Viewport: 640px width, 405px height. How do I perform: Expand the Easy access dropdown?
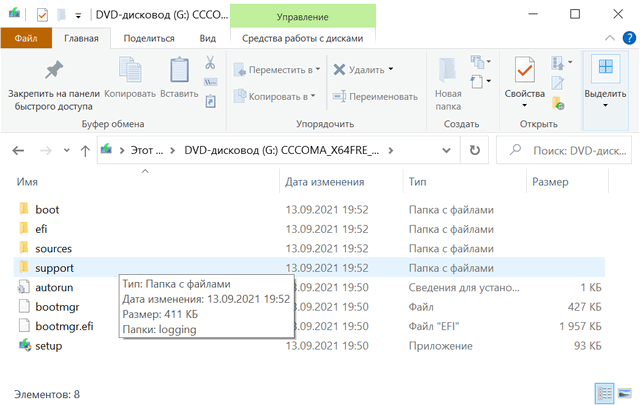click(x=489, y=81)
